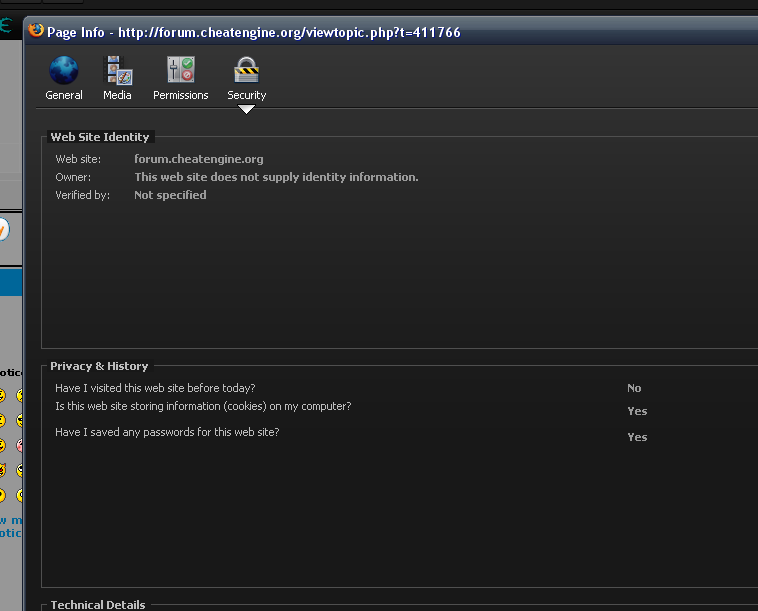Click the cookies storing information question
This screenshot has height=611, width=758.
click(x=203, y=407)
